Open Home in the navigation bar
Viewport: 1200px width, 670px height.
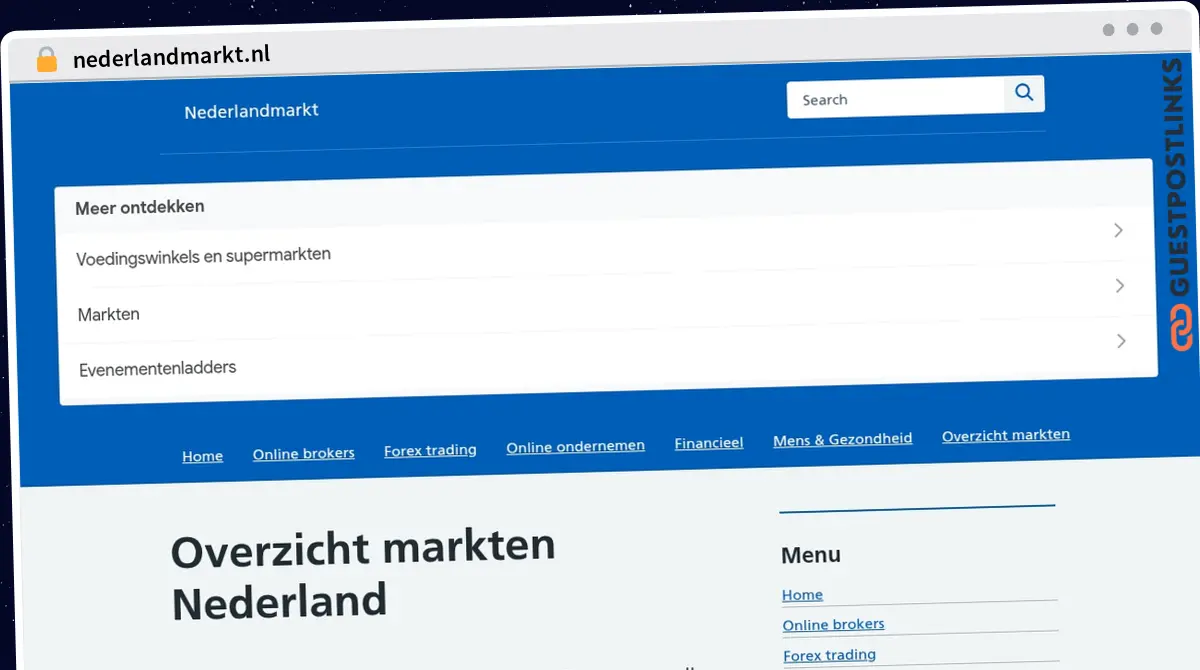pyautogui.click(x=202, y=456)
